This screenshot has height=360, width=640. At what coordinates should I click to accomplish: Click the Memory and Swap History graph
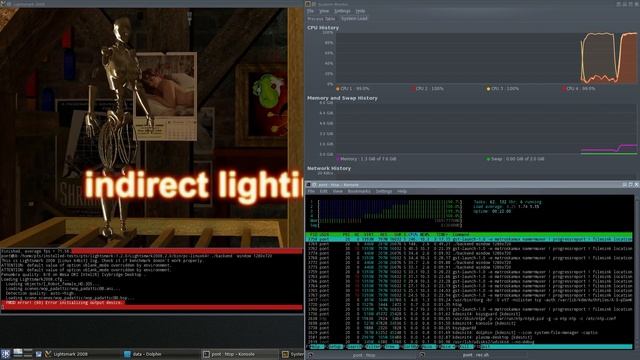click(486, 129)
